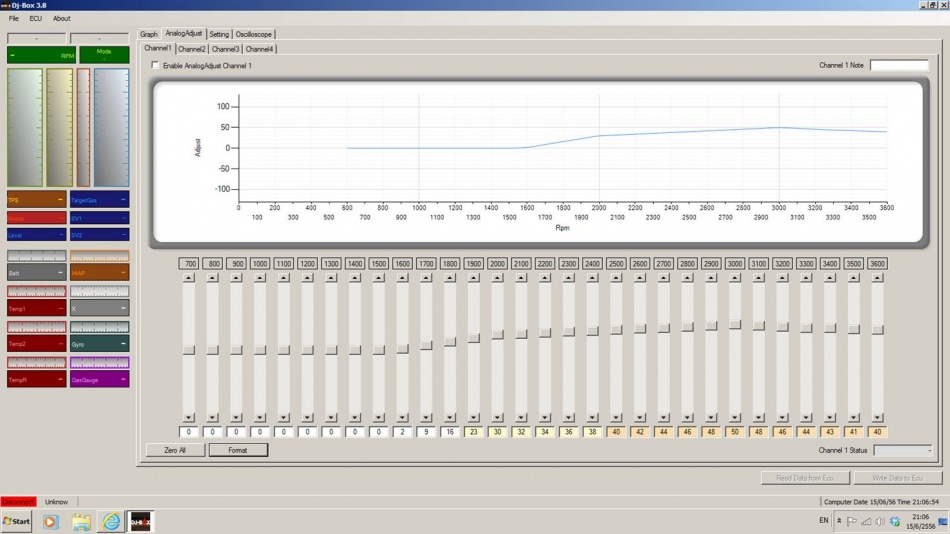
Task: Click the GasGauge label
Action: pos(99,380)
